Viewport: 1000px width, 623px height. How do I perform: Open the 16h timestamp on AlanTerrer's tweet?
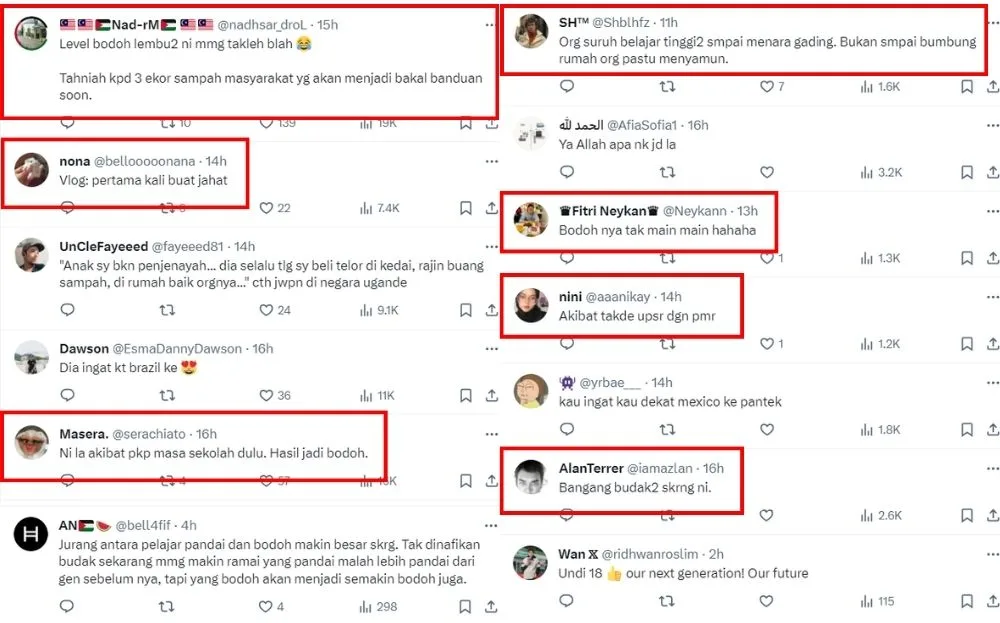point(713,468)
